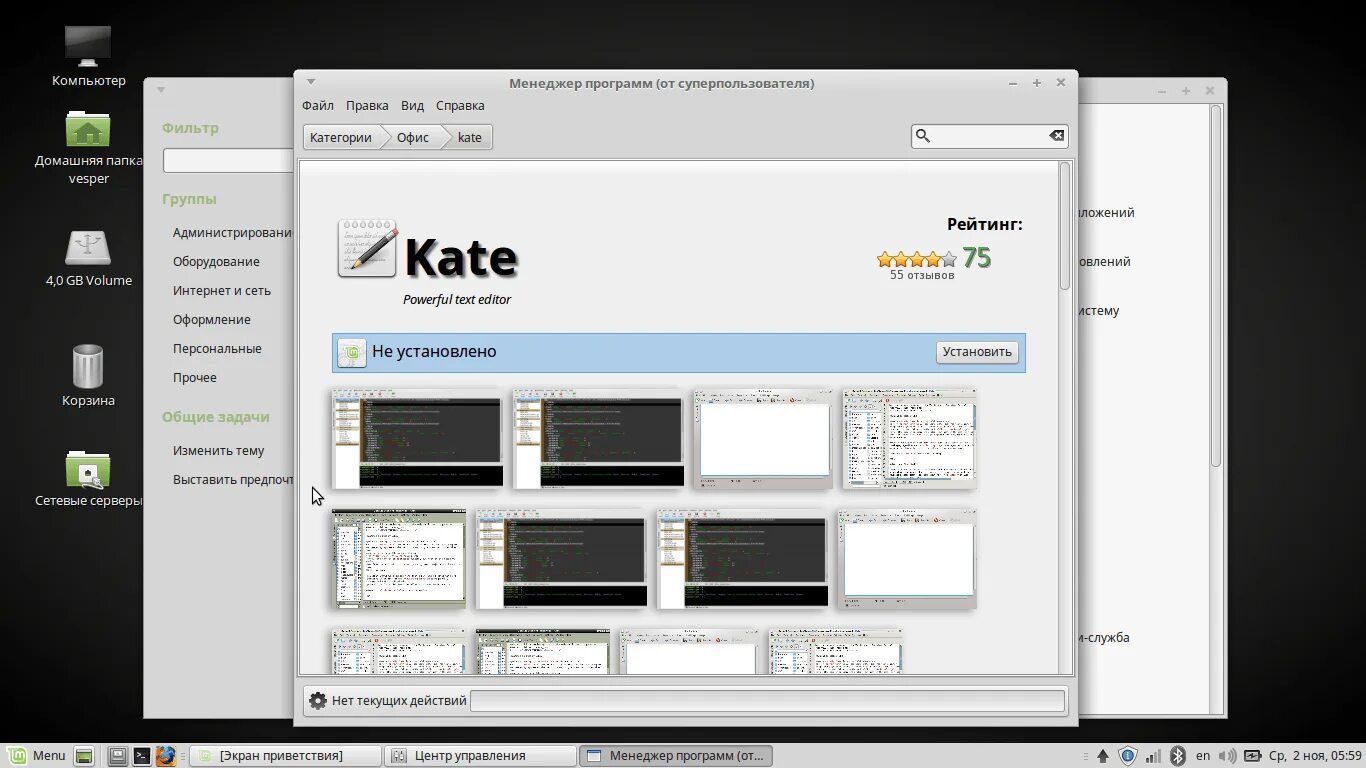Click Изменить тему under Общие задачи
This screenshot has height=768, width=1366.
tap(219, 451)
